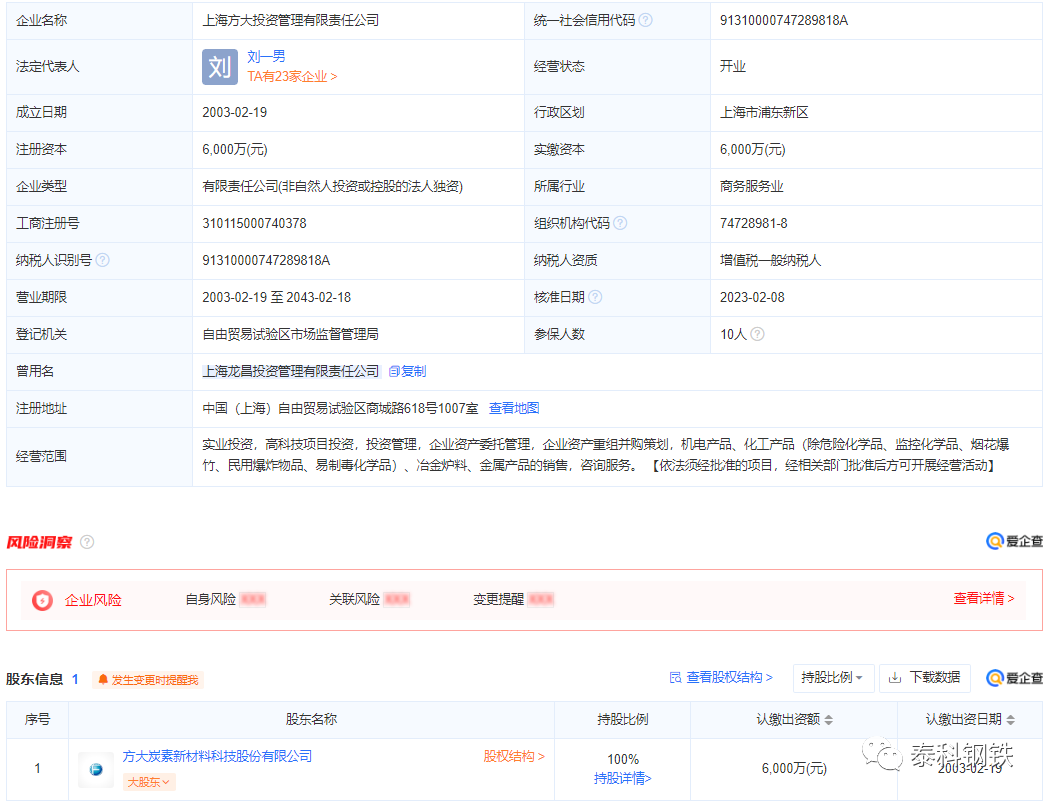Open 方大炭素新材料科技股份有限公司 shareholder link
The image size is (1047, 801).
[217, 756]
